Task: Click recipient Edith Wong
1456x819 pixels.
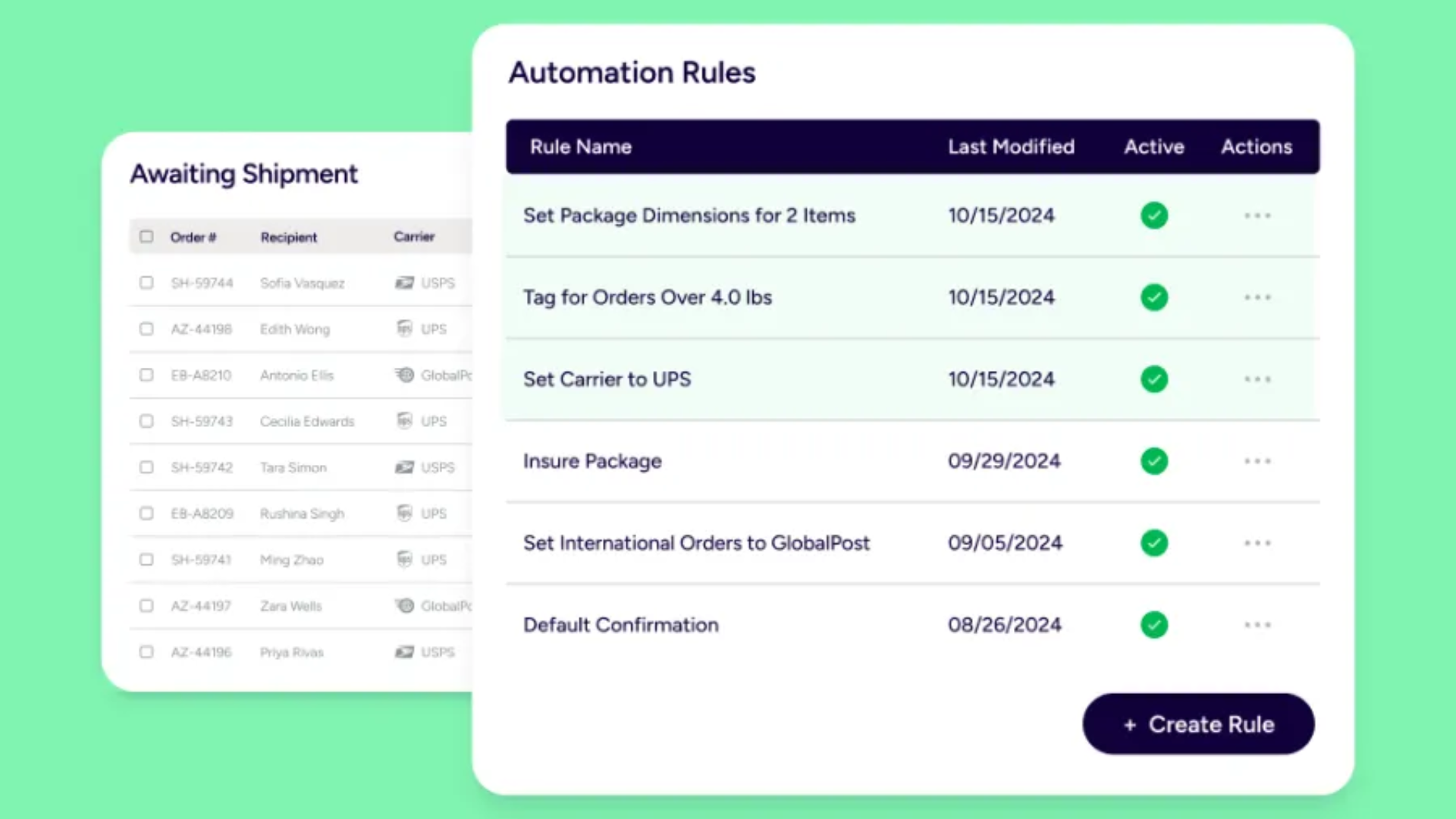Action: pyautogui.click(x=295, y=329)
